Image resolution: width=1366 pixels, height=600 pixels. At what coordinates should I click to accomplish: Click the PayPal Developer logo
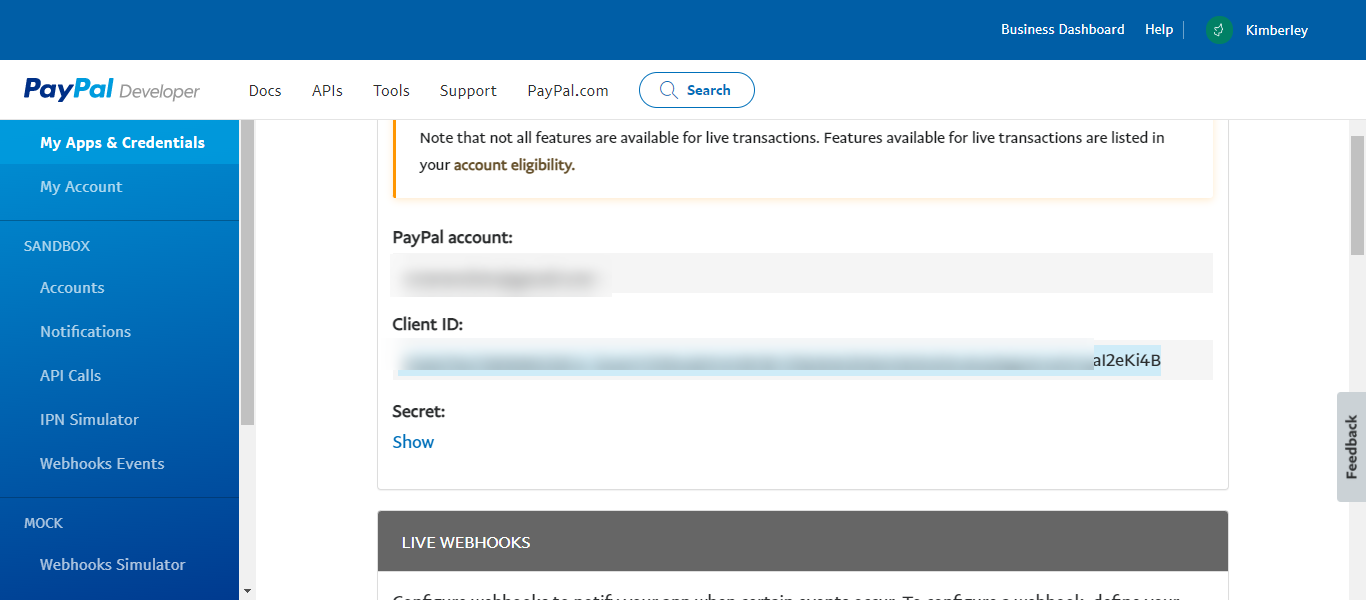click(112, 90)
